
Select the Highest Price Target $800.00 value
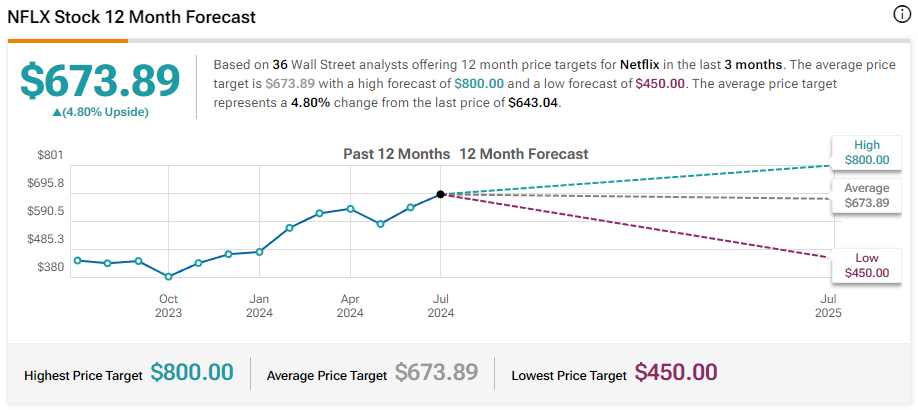click(192, 373)
